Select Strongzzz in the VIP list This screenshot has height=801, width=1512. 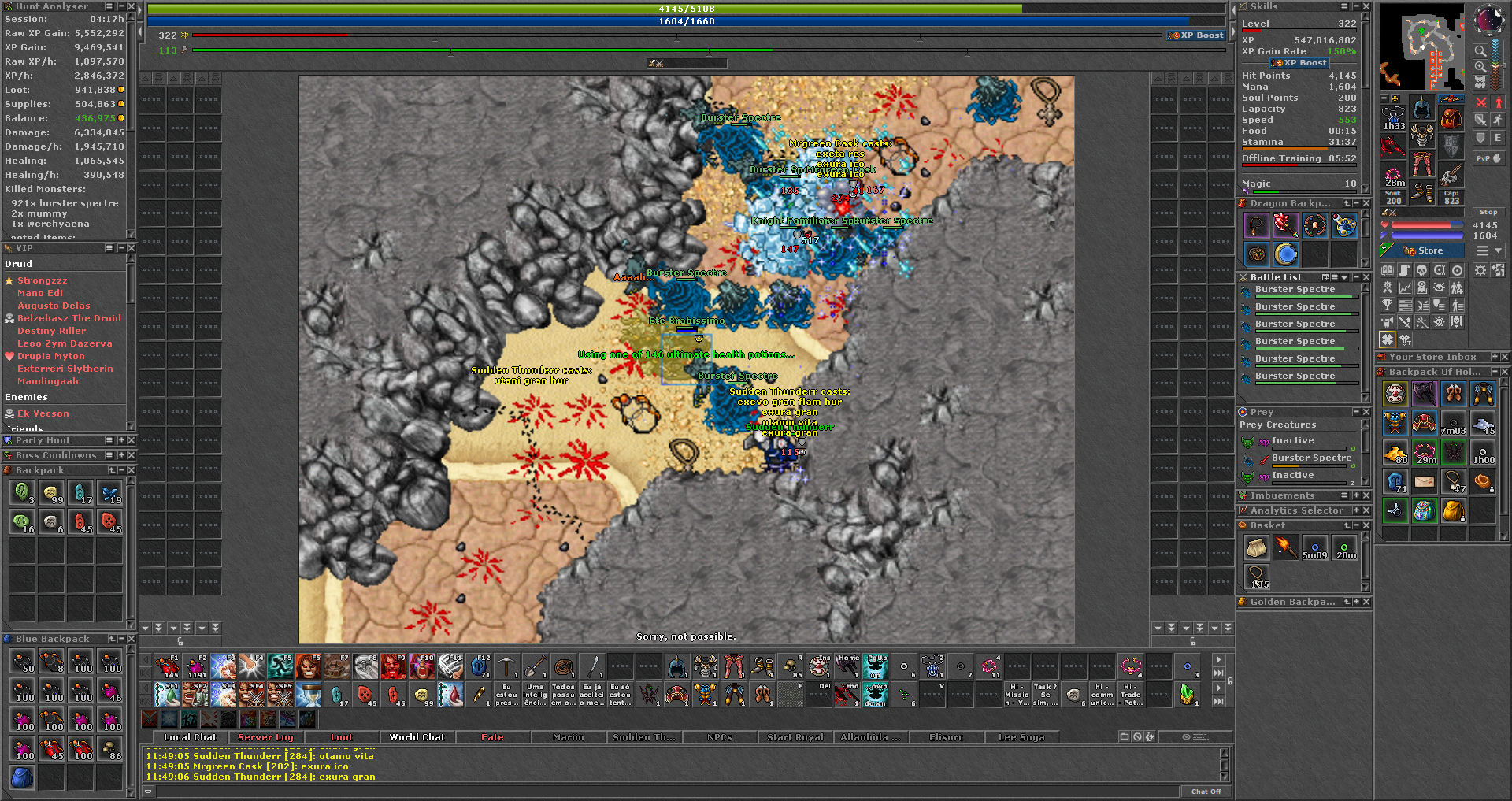point(43,280)
